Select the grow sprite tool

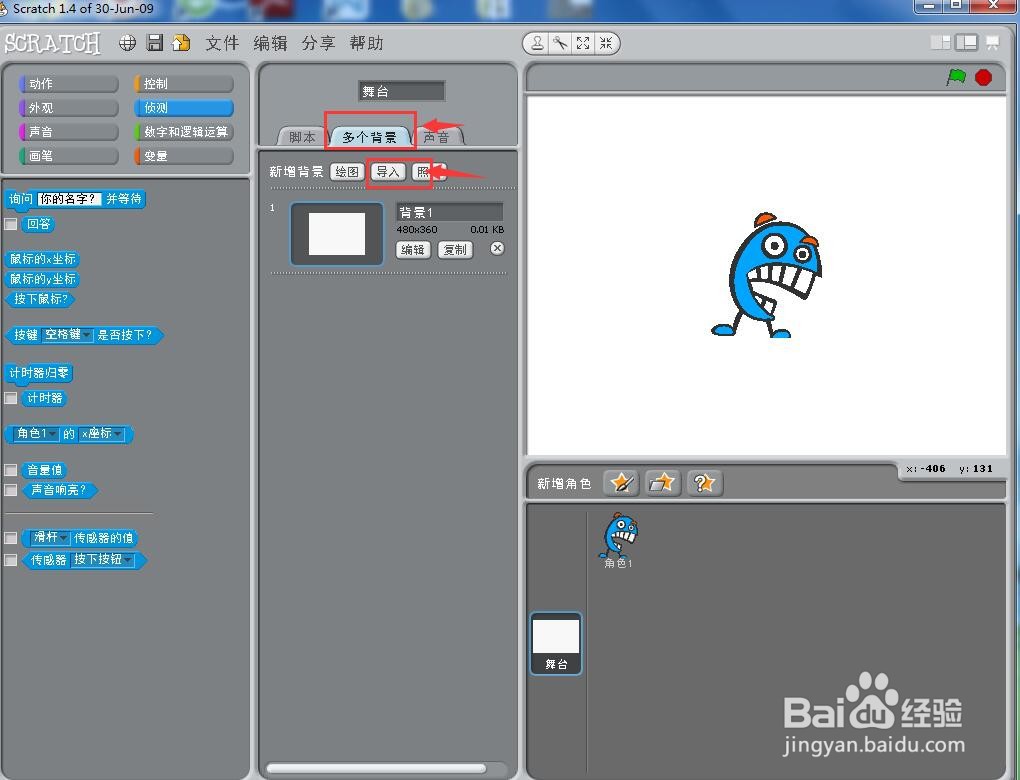pyautogui.click(x=583, y=44)
